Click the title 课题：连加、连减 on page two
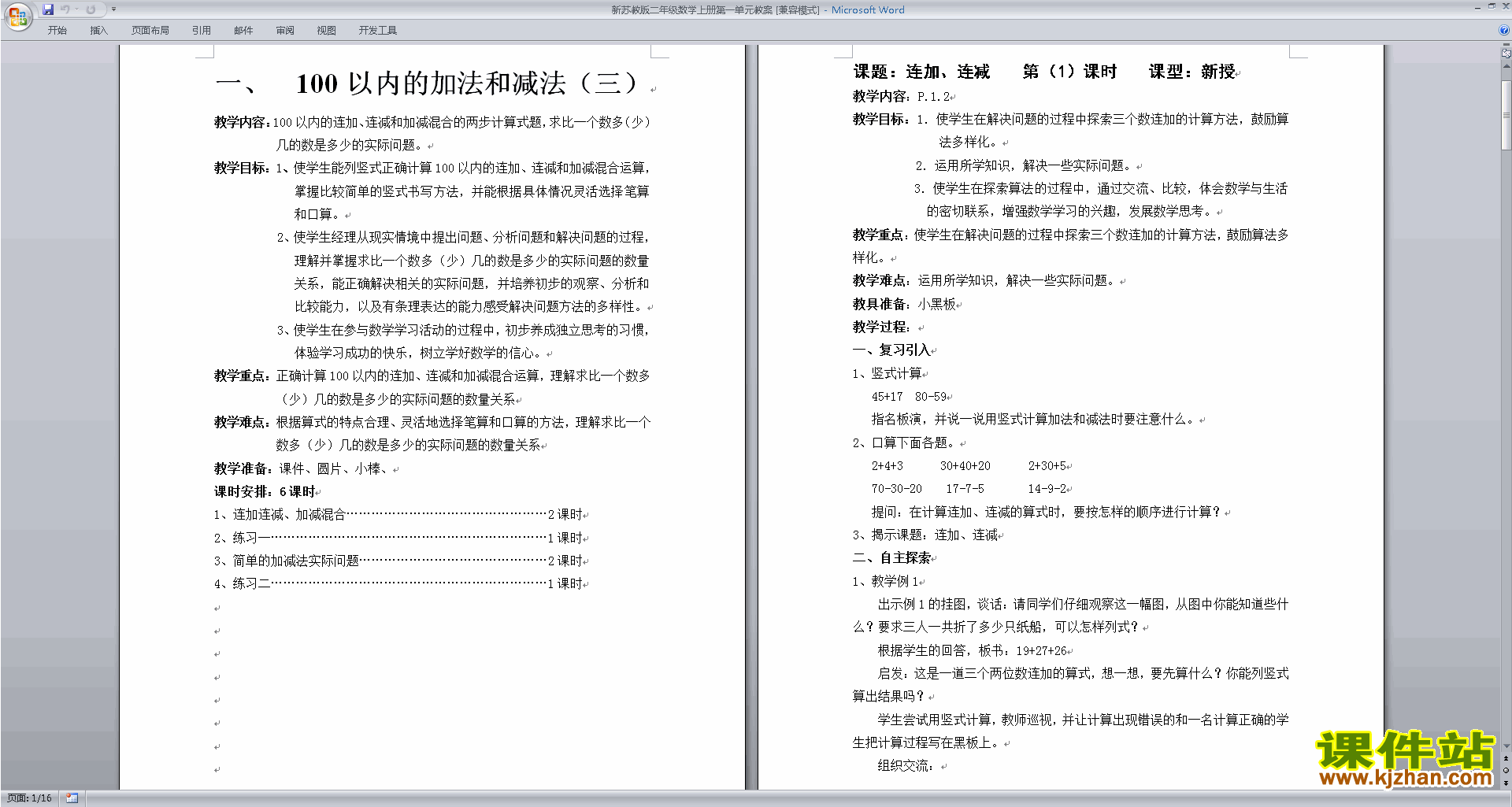This screenshot has width=1512, height=807. tap(921, 72)
